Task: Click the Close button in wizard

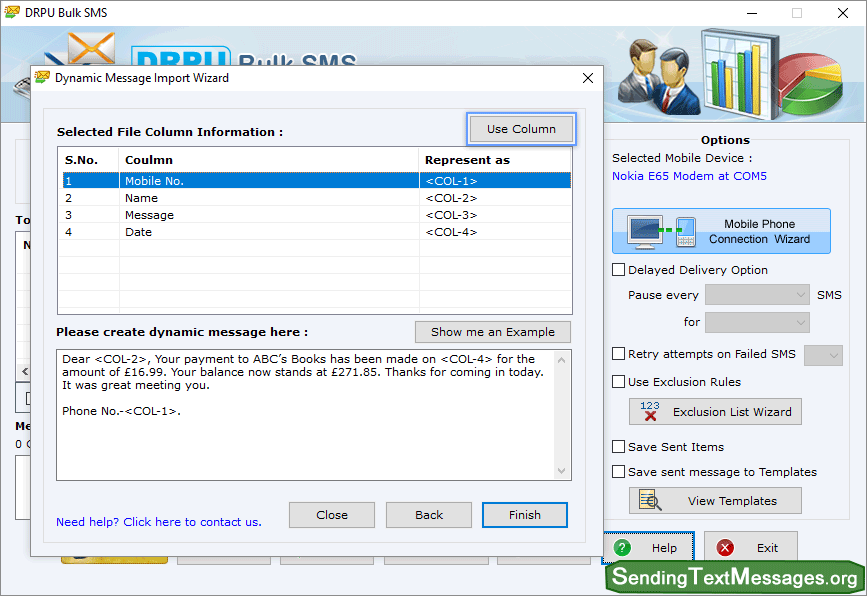Action: 332,515
